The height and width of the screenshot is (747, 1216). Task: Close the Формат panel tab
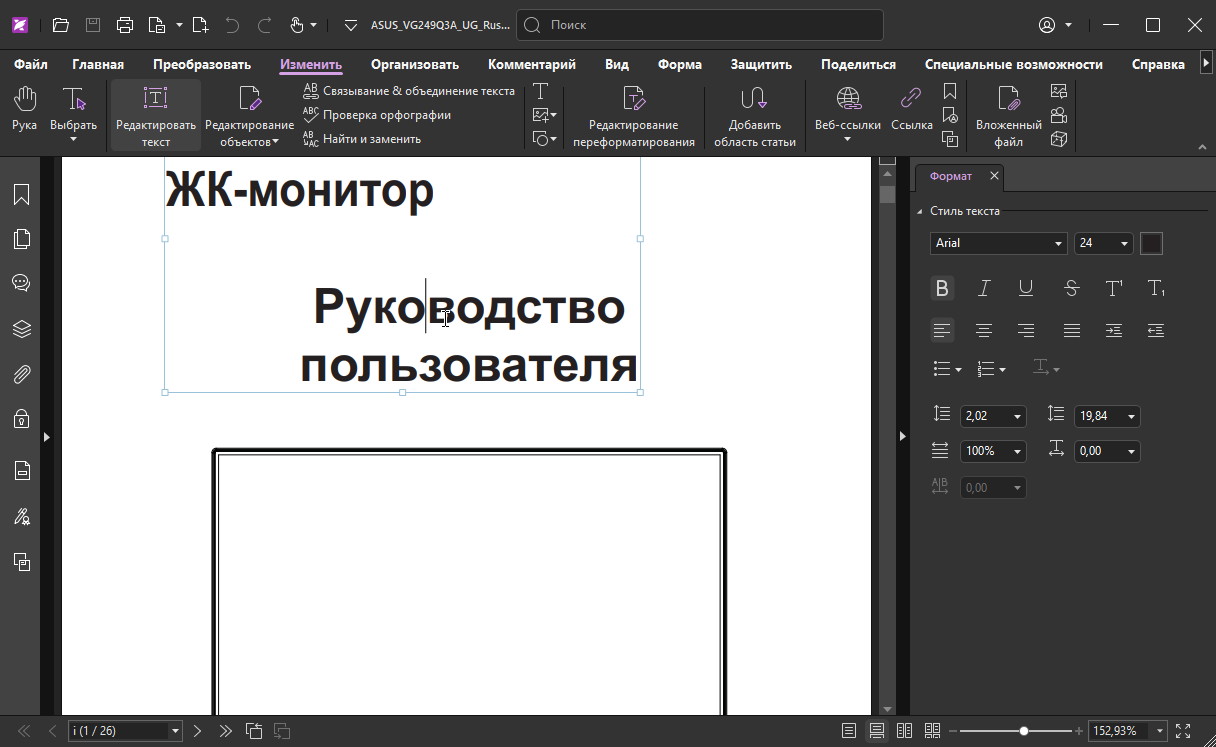(x=994, y=176)
